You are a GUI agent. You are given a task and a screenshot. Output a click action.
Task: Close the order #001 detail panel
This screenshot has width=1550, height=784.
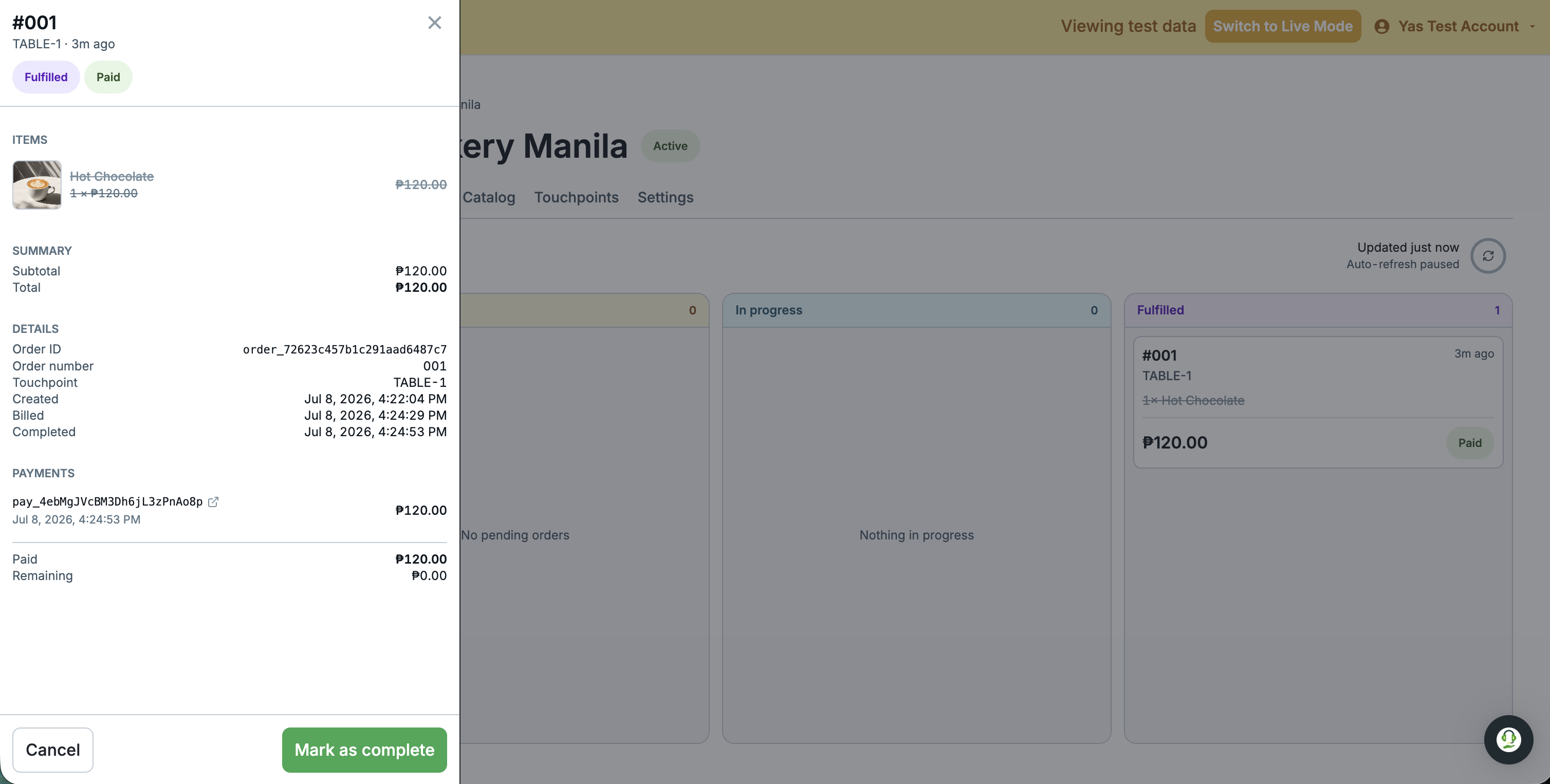pyautogui.click(x=434, y=23)
